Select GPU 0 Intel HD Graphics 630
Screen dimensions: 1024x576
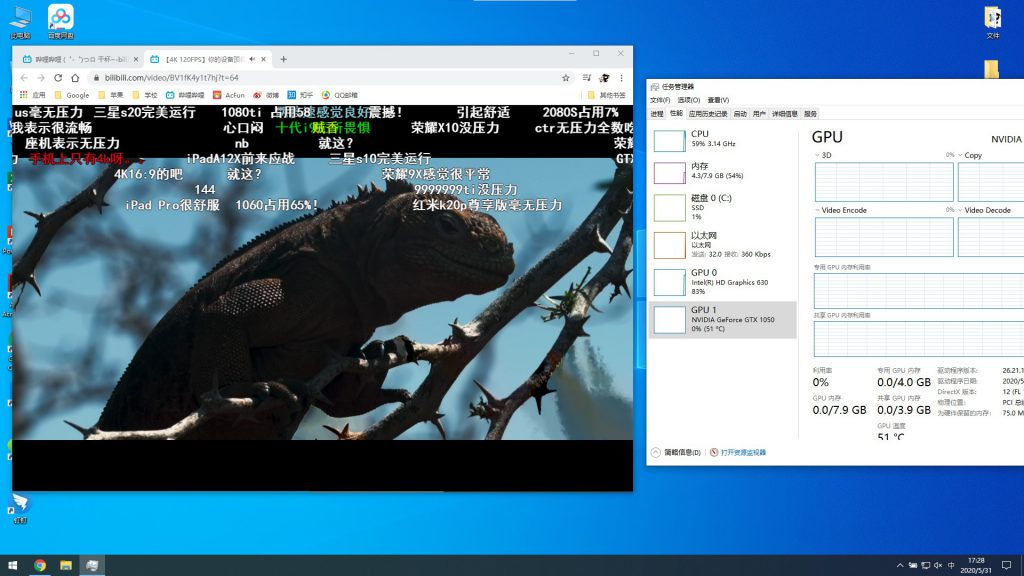tap(724, 282)
